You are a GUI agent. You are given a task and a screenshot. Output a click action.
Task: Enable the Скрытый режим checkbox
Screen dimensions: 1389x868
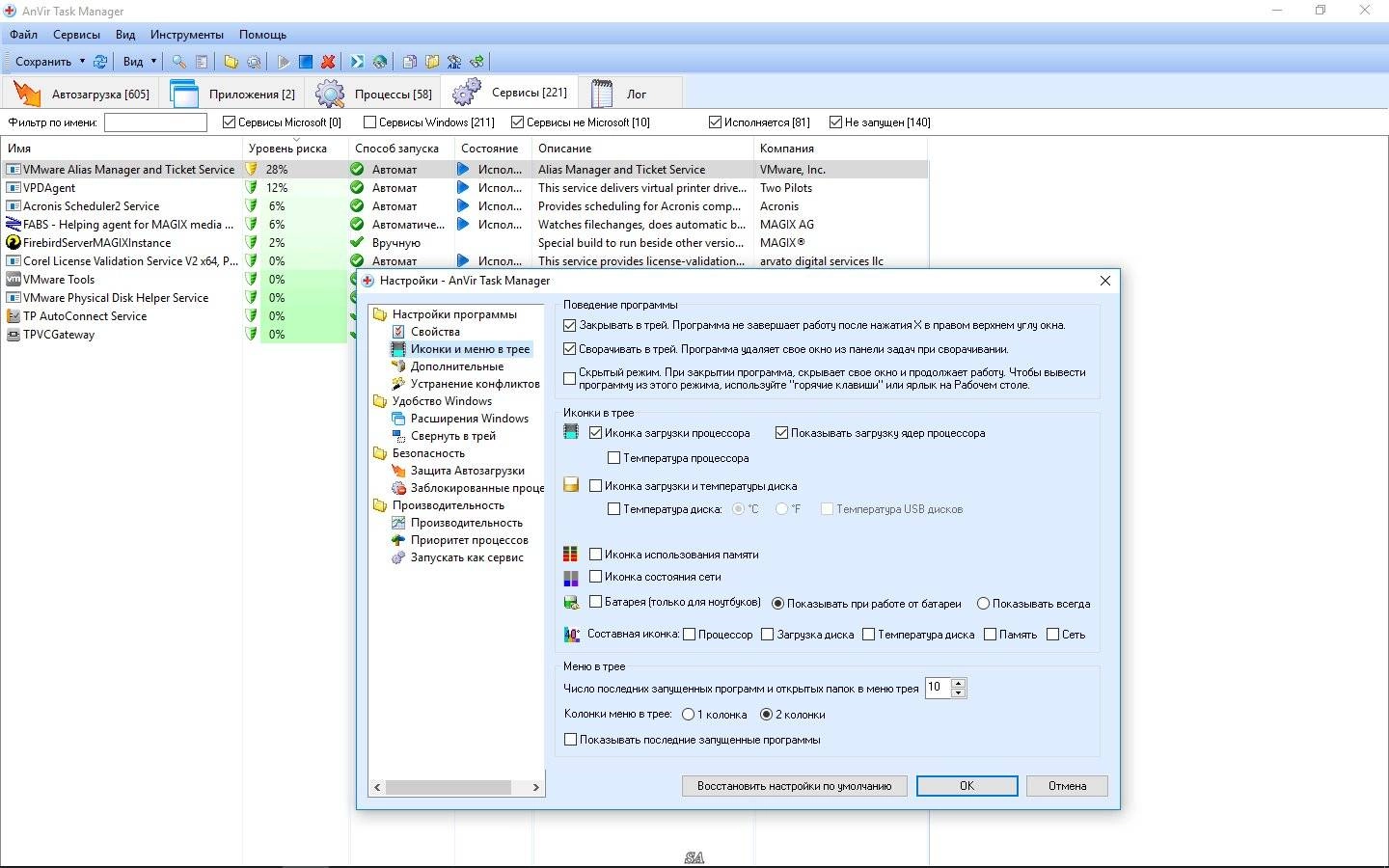[570, 378]
